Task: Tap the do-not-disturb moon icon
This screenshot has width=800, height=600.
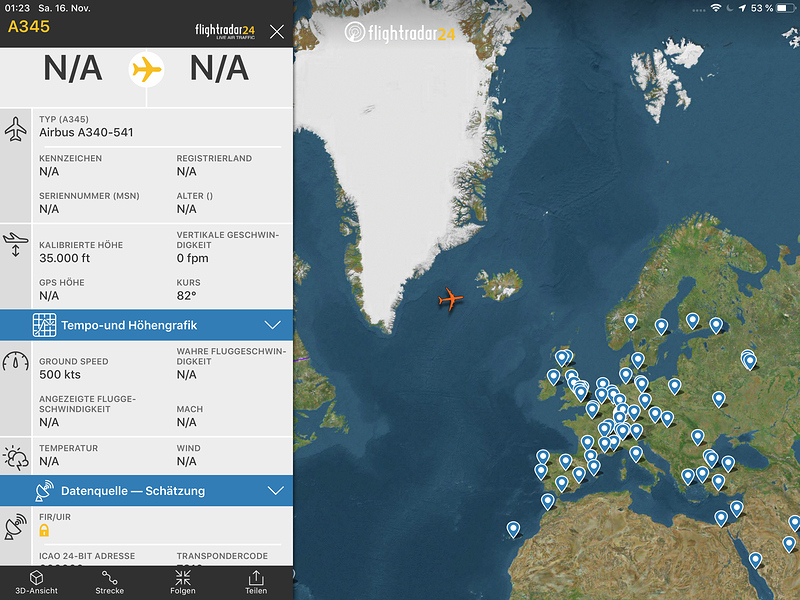Action: click(x=730, y=8)
